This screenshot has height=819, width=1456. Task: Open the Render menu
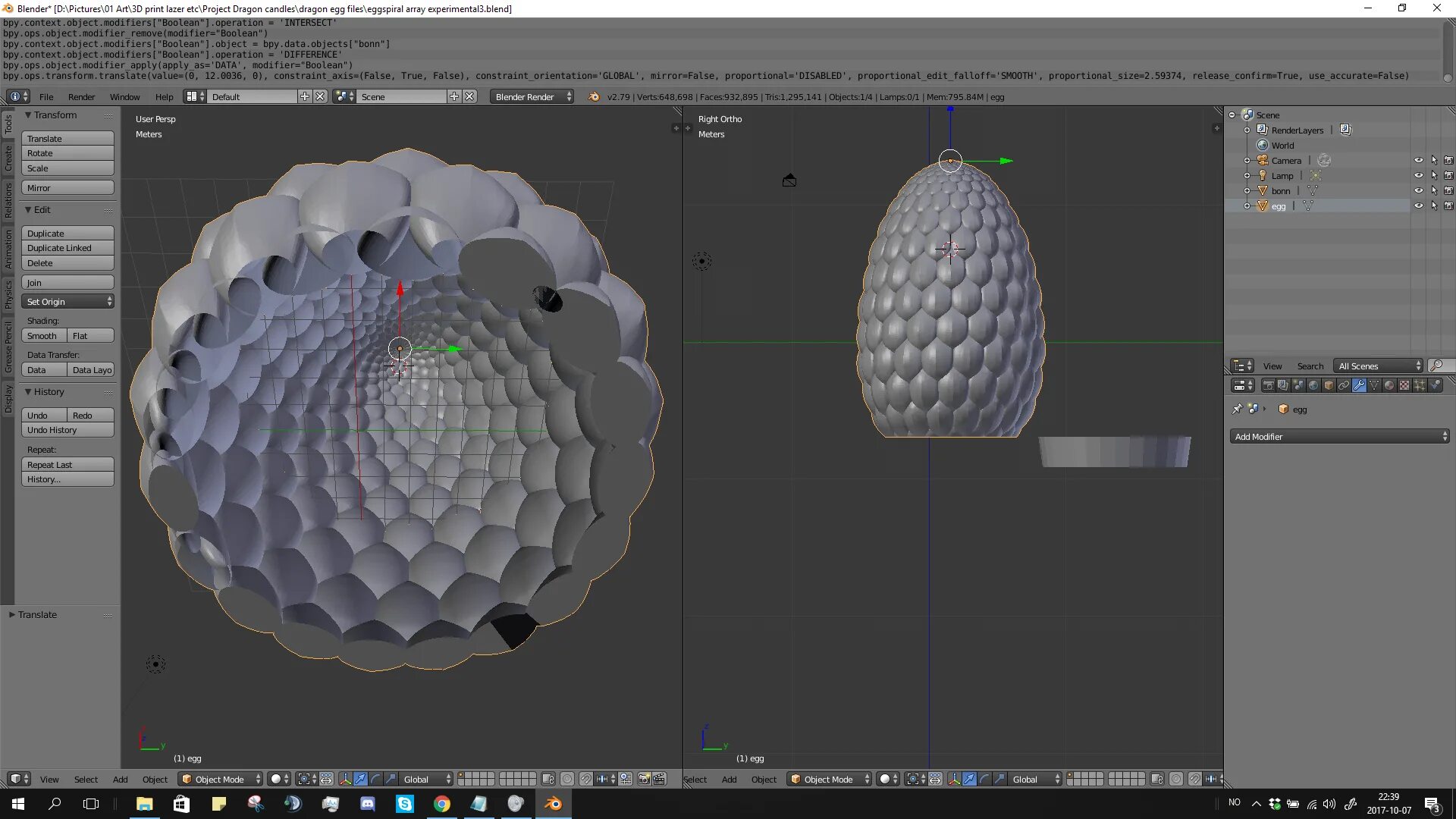pos(81,96)
